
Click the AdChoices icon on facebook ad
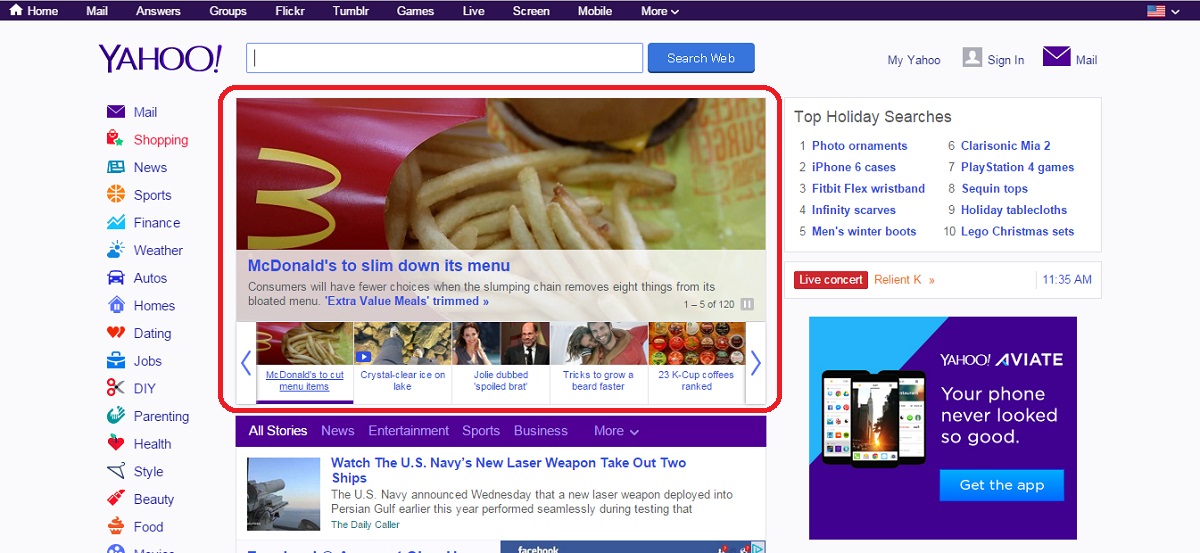coord(758,547)
